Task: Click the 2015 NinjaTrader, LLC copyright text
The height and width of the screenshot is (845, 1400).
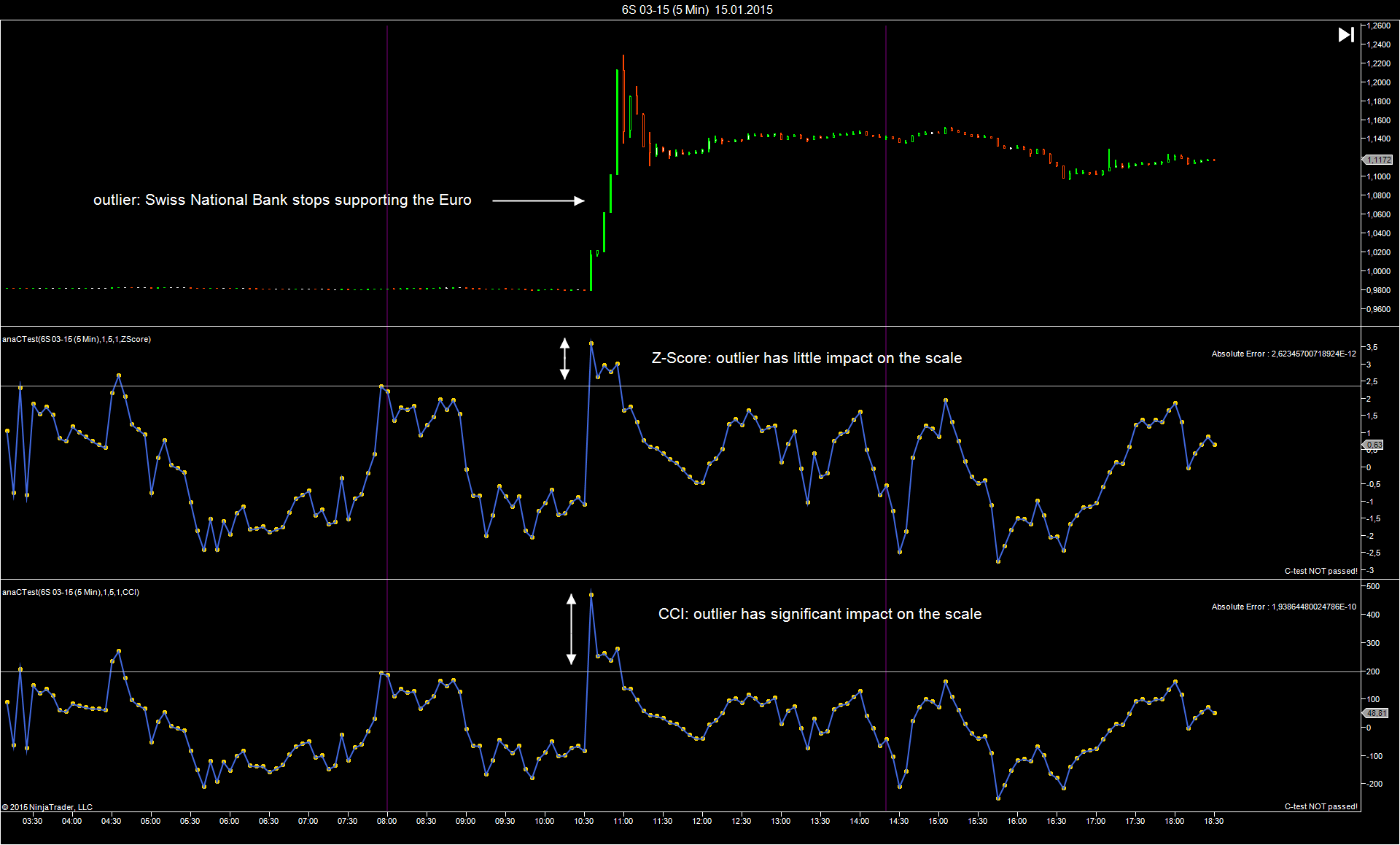Action: (47, 807)
